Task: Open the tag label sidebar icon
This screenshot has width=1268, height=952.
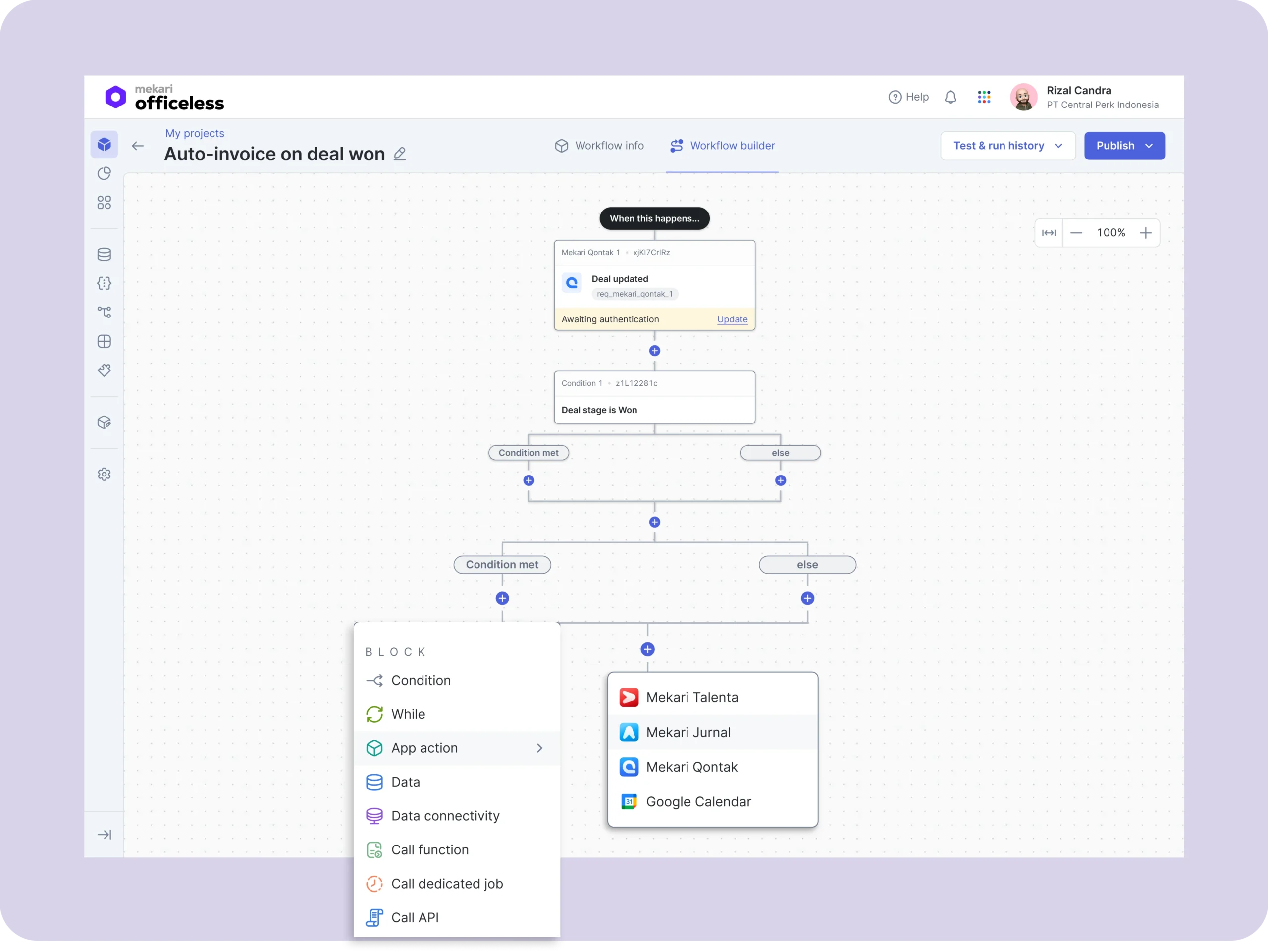Action: pyautogui.click(x=104, y=370)
